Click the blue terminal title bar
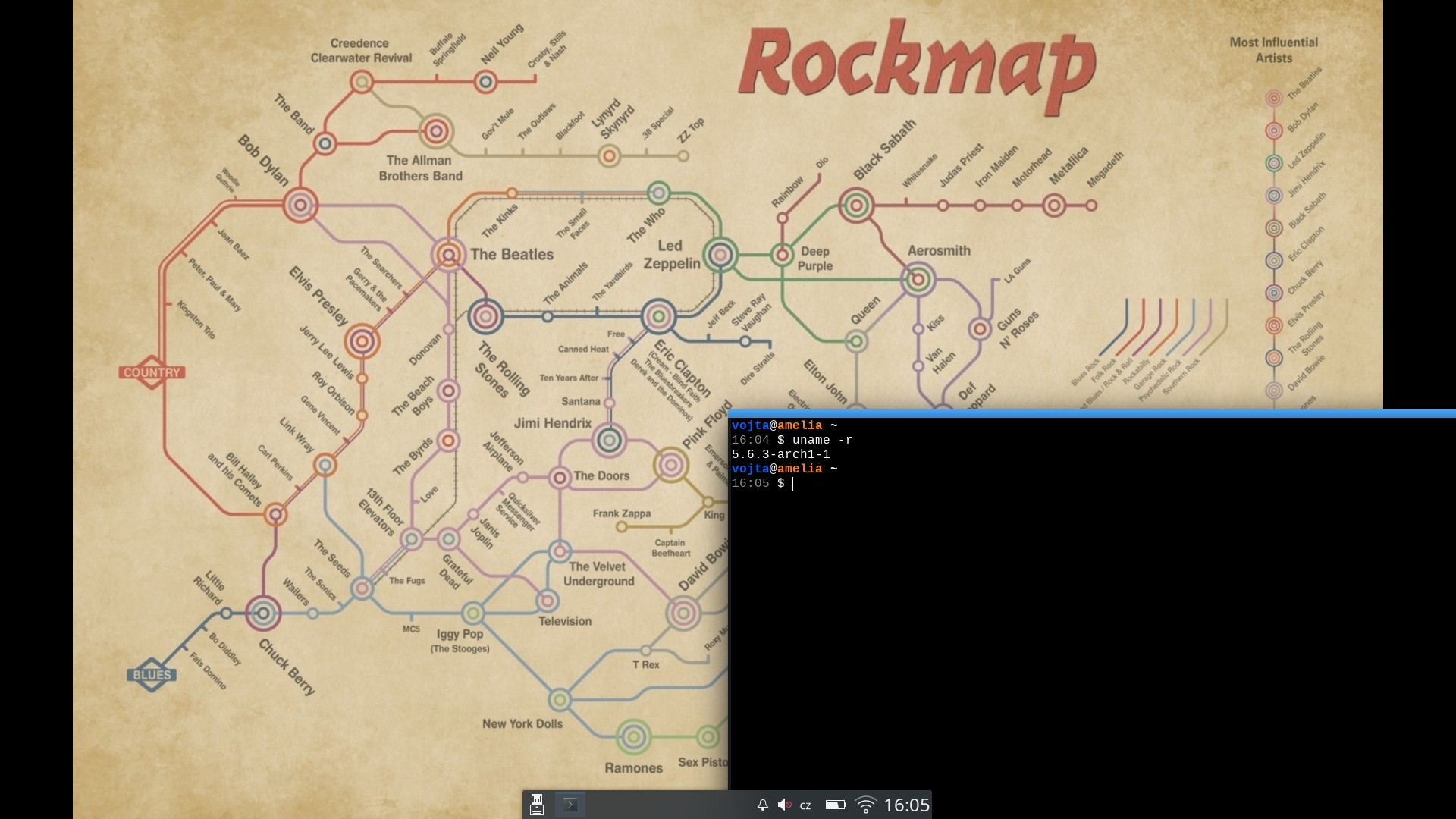The width and height of the screenshot is (1456, 819). click(x=1092, y=413)
